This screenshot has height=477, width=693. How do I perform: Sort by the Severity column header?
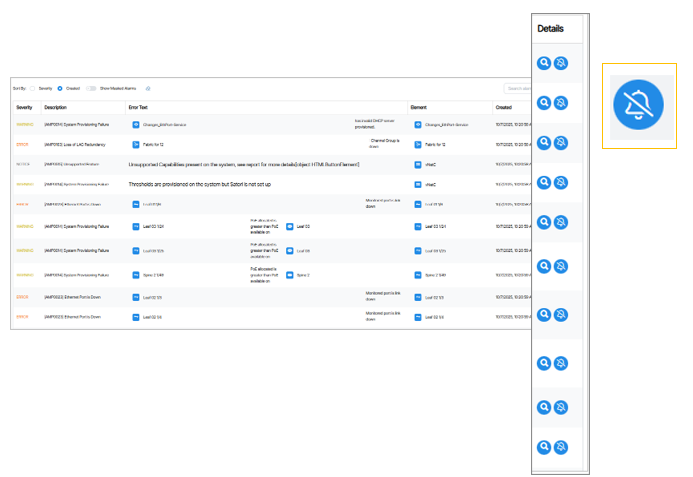point(24,107)
